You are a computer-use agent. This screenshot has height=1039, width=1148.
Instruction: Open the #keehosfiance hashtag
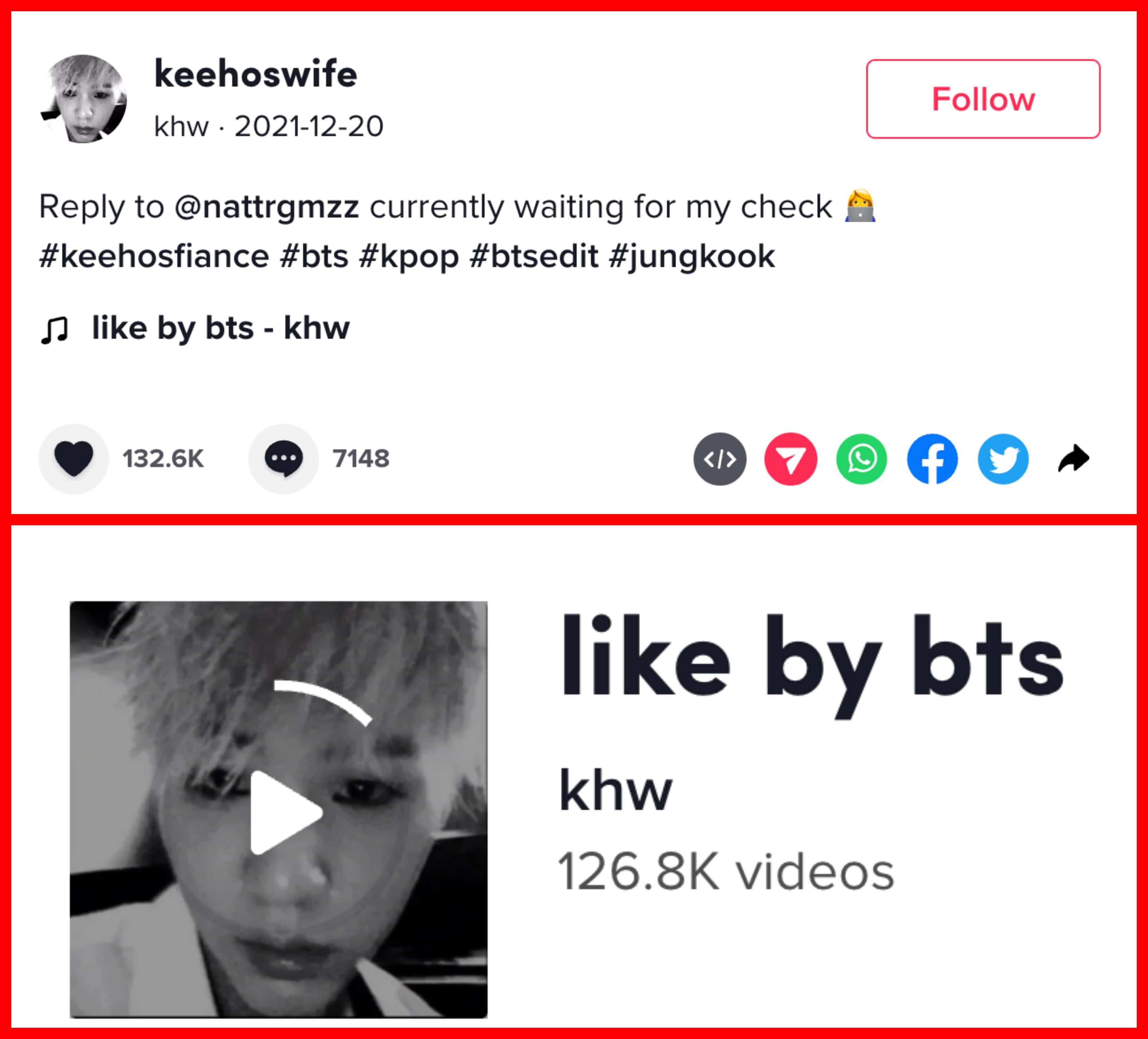click(154, 256)
